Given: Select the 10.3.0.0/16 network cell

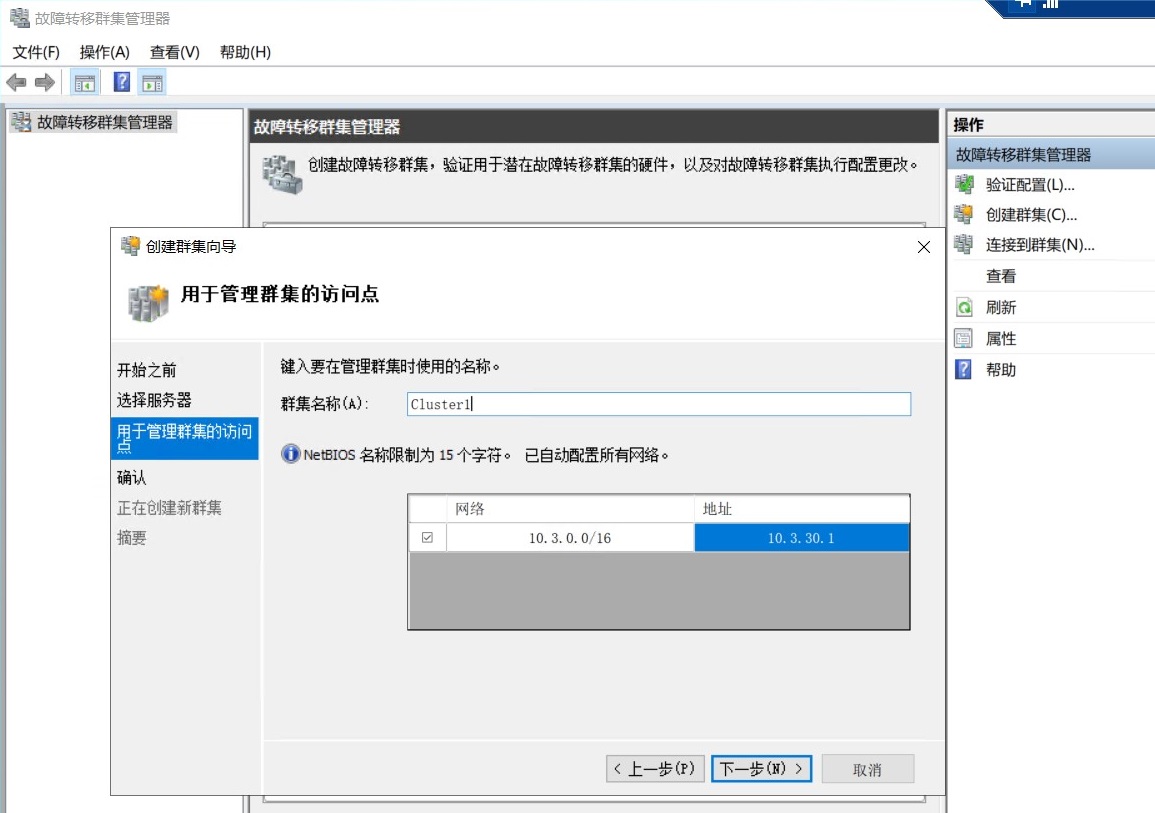Looking at the screenshot, I should pyautogui.click(x=570, y=538).
